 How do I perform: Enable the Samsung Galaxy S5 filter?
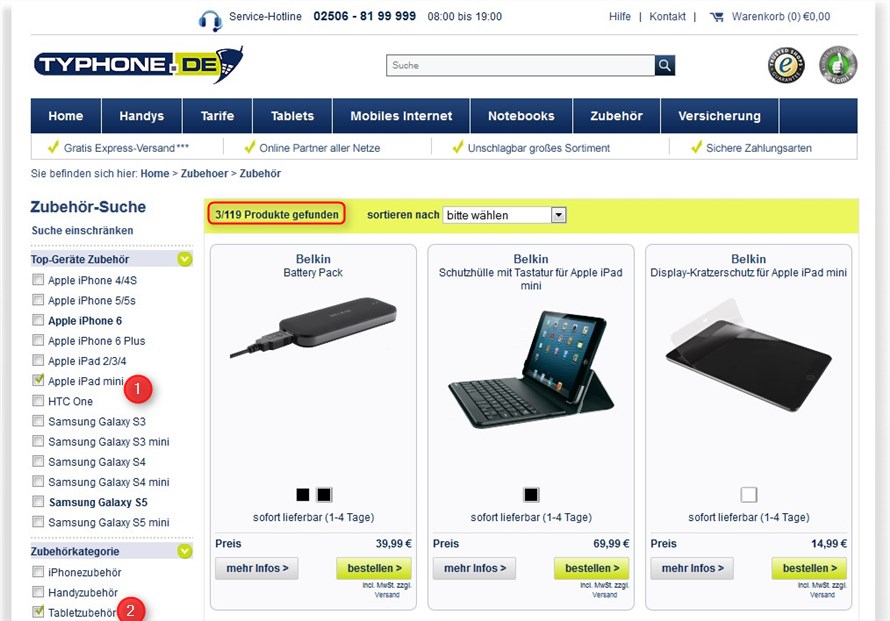point(38,501)
